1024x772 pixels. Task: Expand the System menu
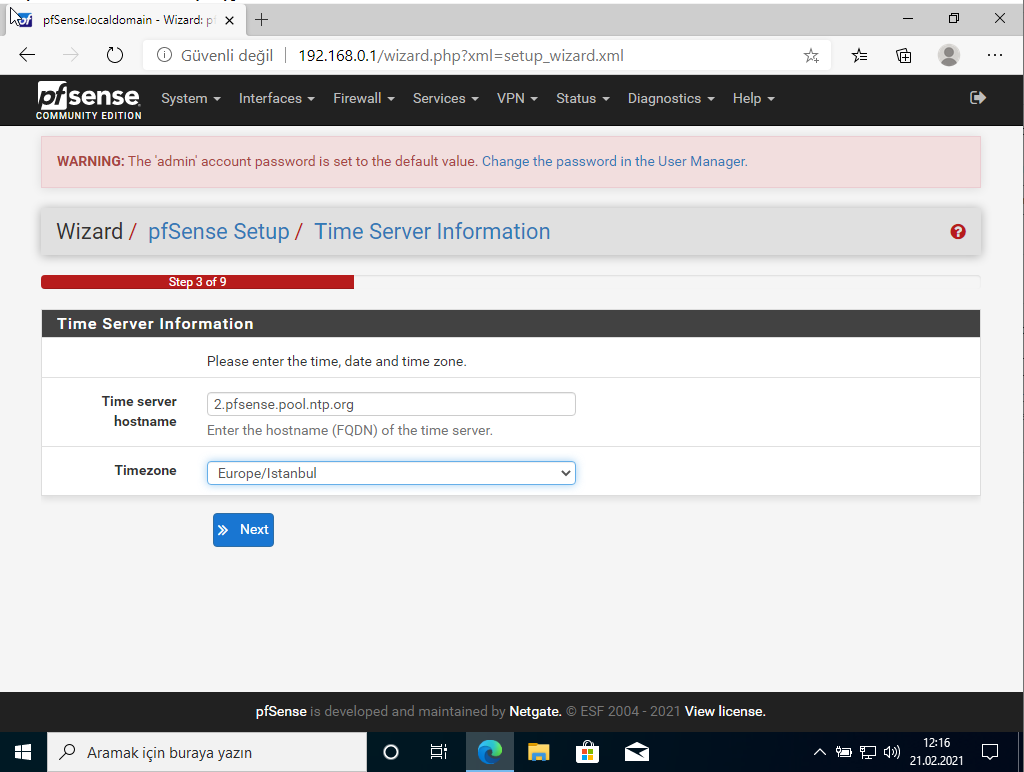tap(191, 99)
